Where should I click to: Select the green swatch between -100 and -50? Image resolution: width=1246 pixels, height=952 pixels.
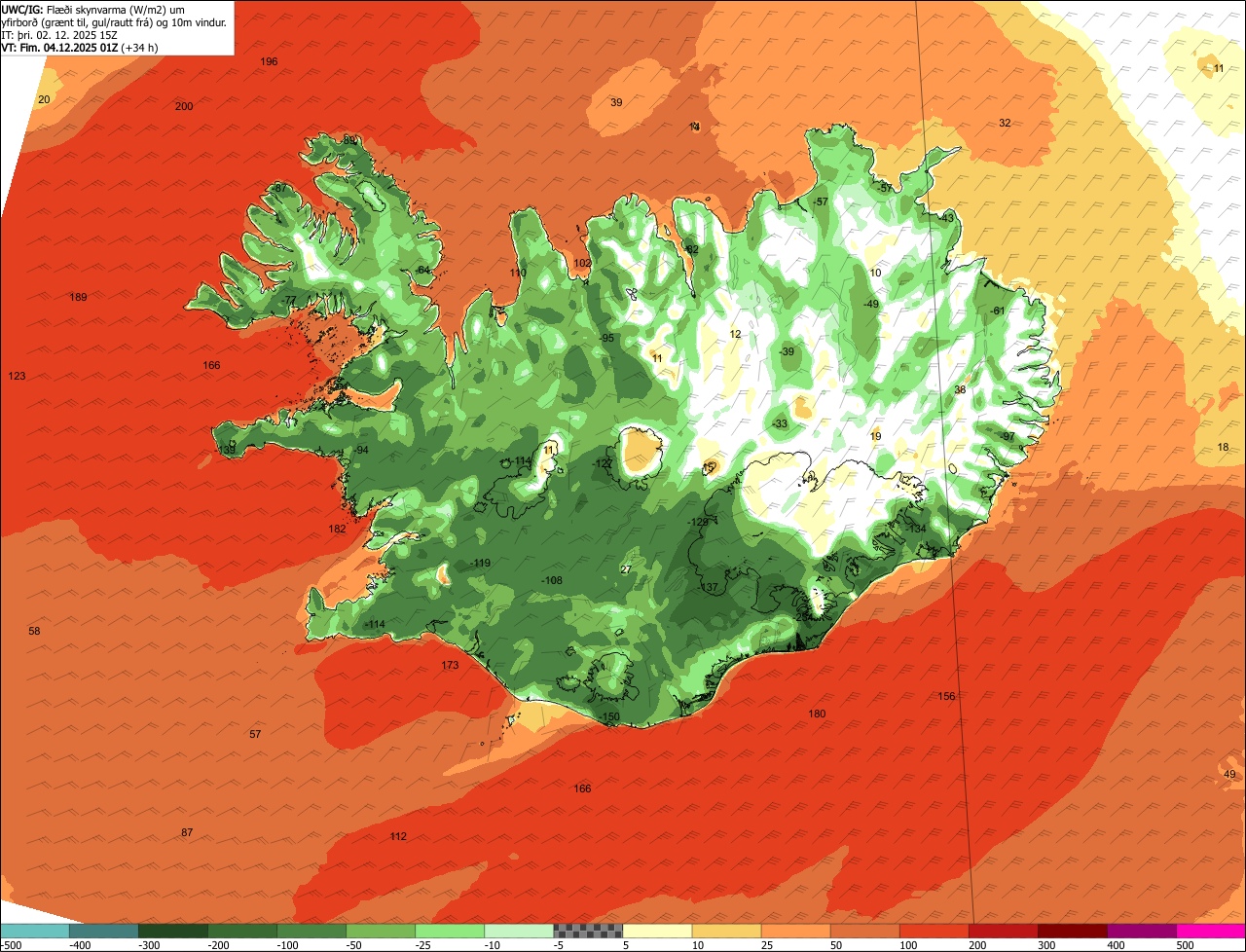(311, 931)
